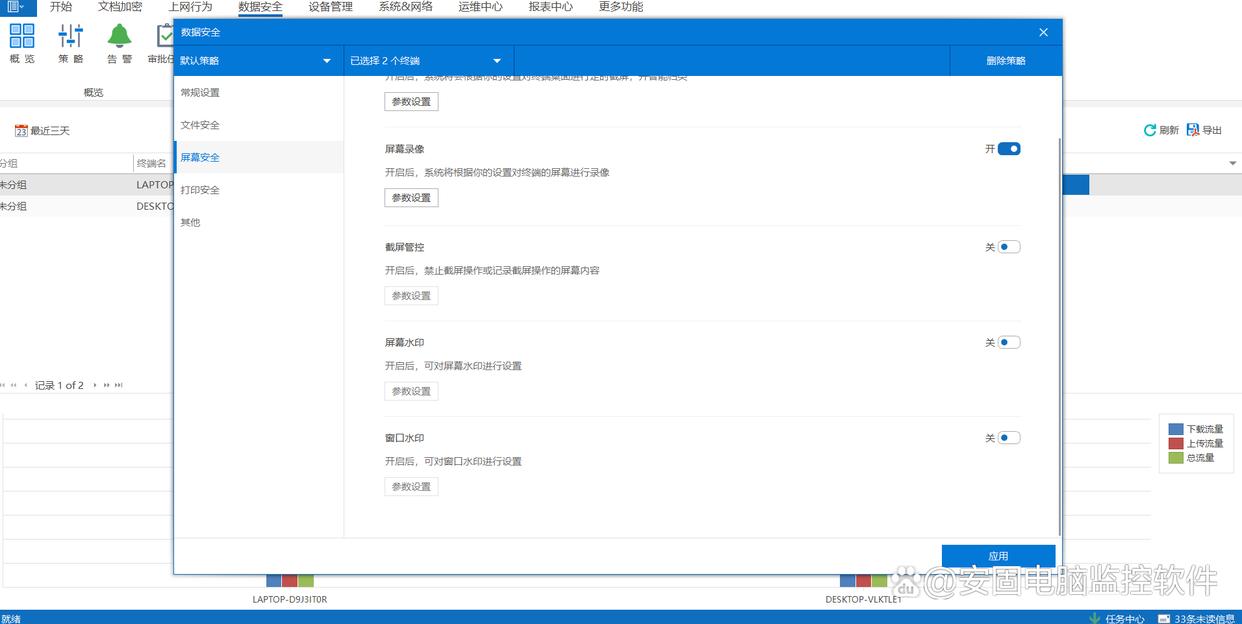Image resolution: width=1242 pixels, height=624 pixels.
Task: Open 任务中心 in the status bar
Action: (1095, 618)
